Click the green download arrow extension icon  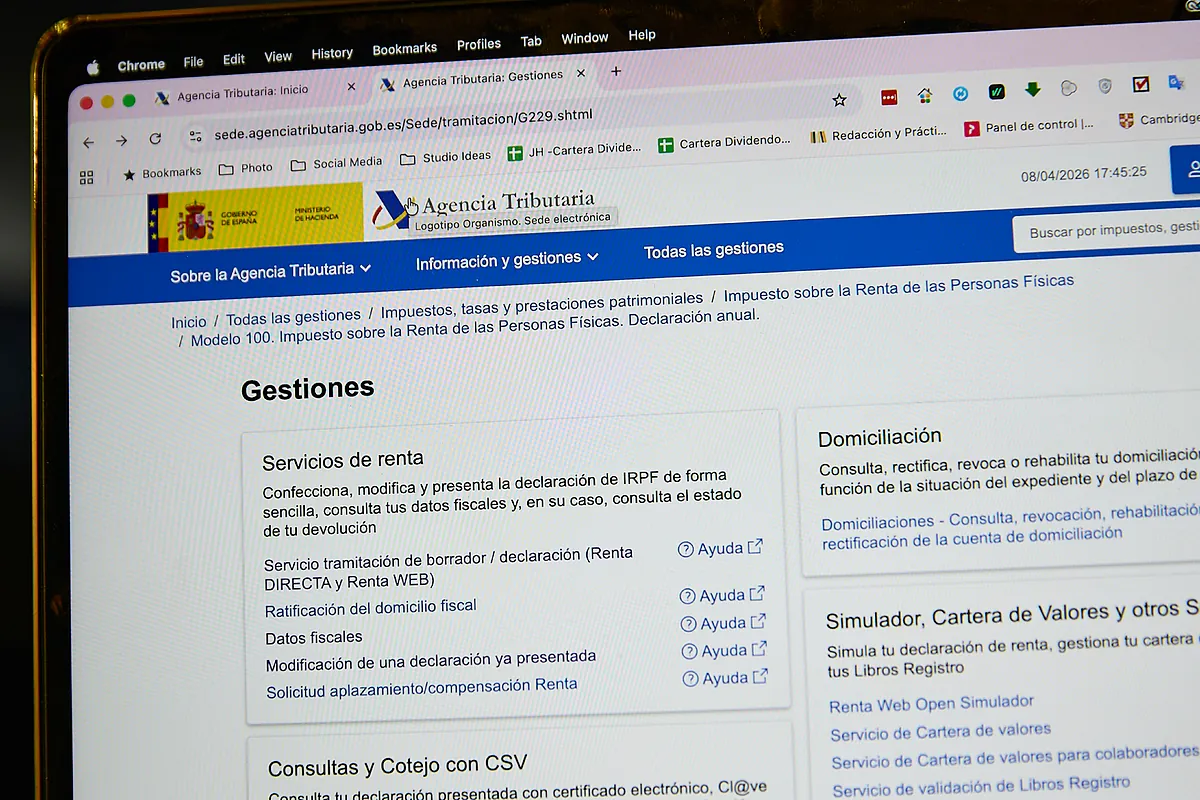(x=1033, y=89)
